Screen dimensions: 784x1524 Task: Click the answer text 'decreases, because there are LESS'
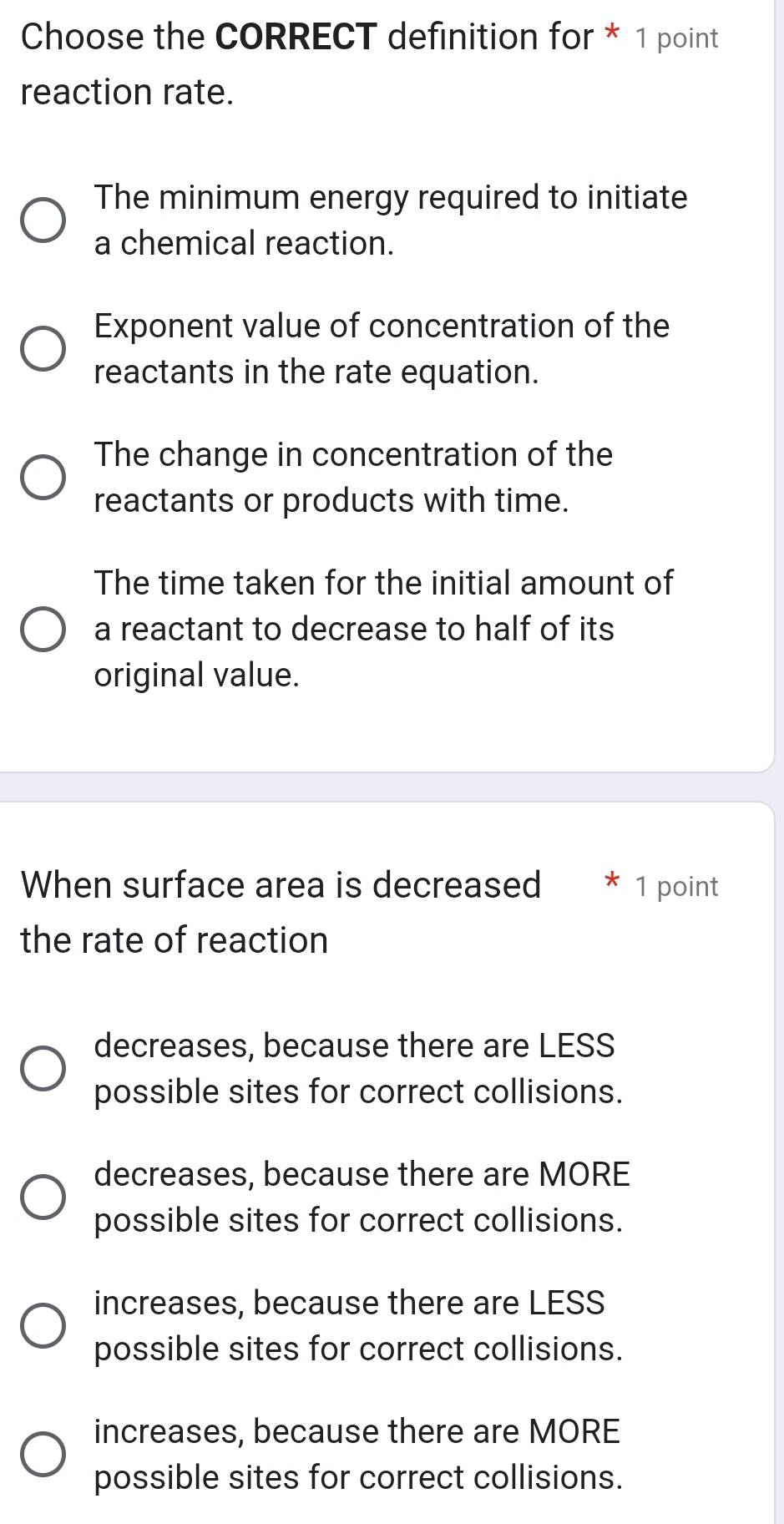pyautogui.click(x=354, y=1046)
